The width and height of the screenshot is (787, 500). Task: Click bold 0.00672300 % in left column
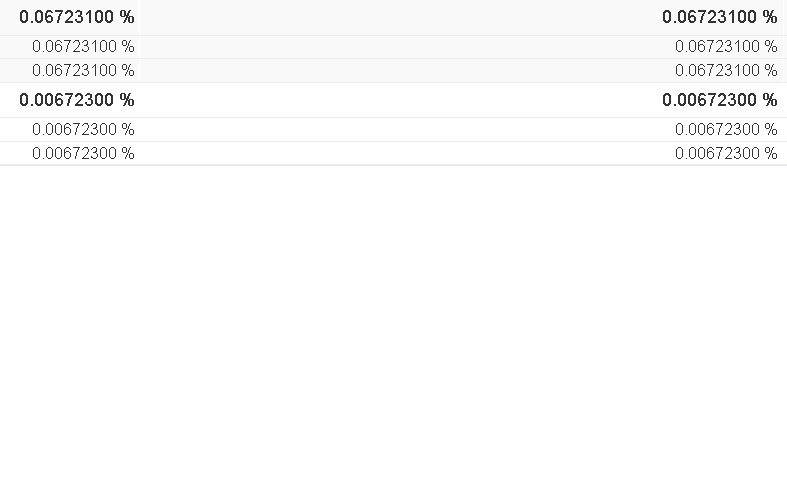77,100
